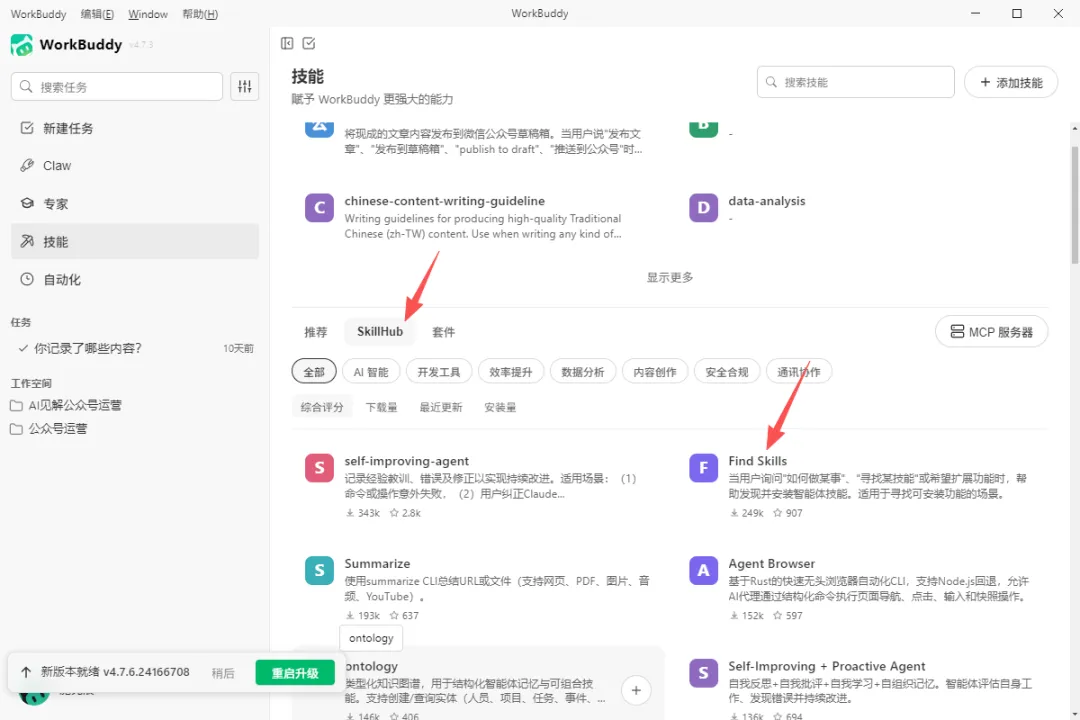Click the purple A icon of Agent Browser

(703, 570)
